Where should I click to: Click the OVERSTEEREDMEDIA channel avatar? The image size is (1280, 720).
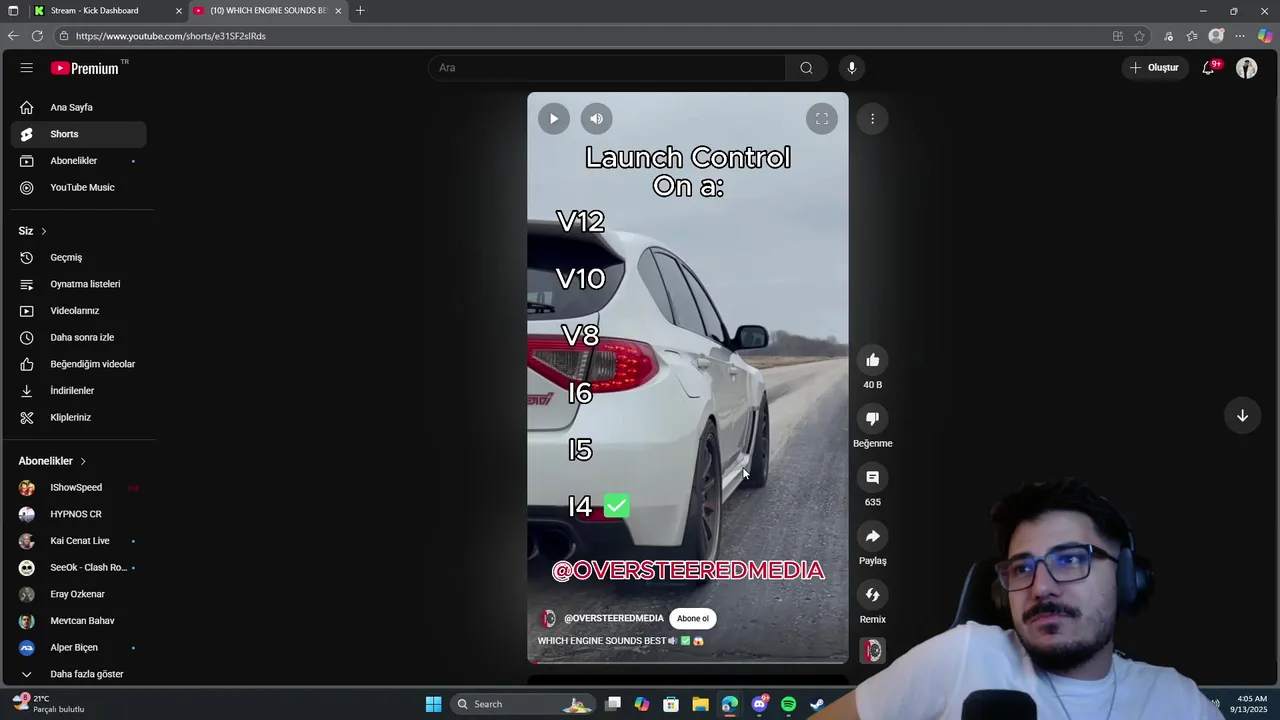click(548, 618)
